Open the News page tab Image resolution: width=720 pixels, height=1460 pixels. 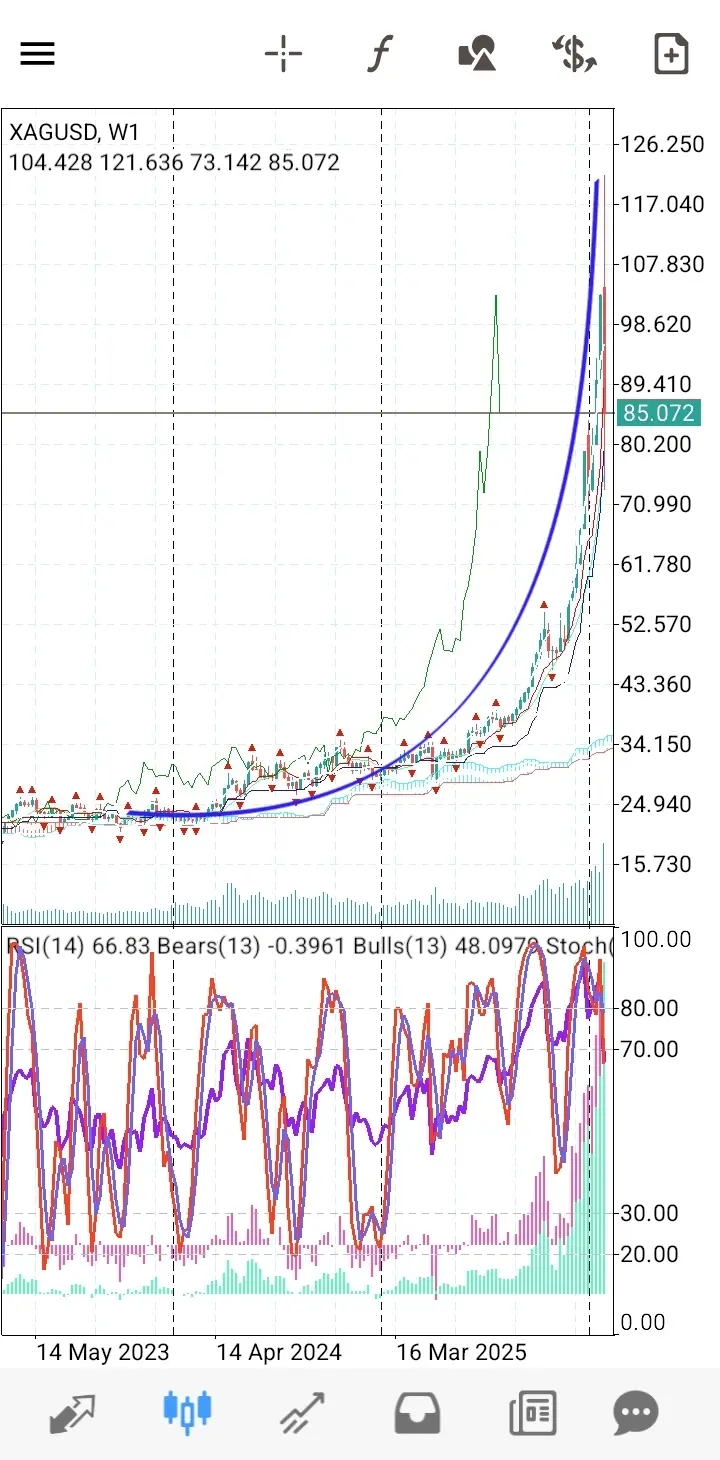pos(532,1413)
